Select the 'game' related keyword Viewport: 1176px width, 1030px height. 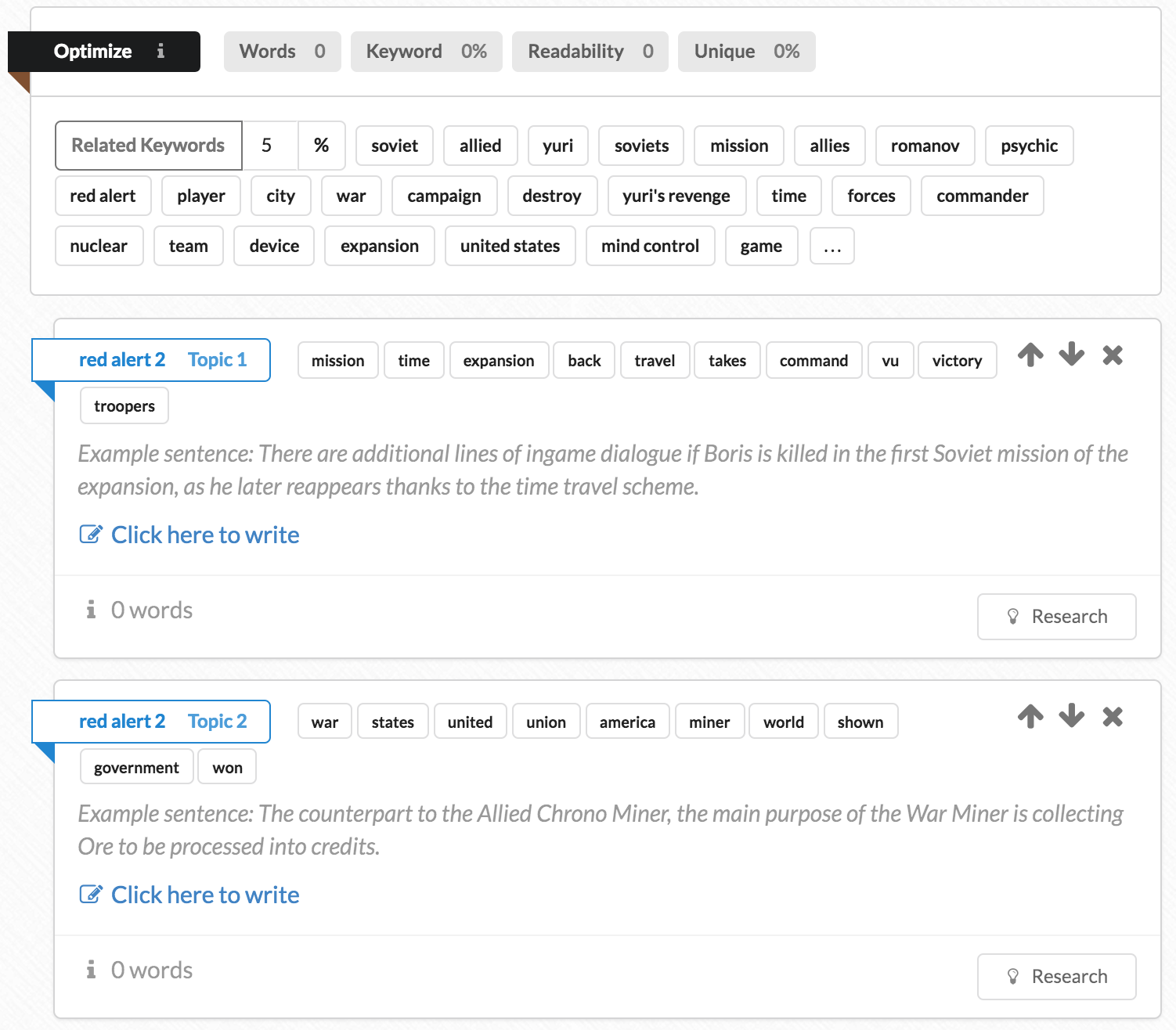761,246
